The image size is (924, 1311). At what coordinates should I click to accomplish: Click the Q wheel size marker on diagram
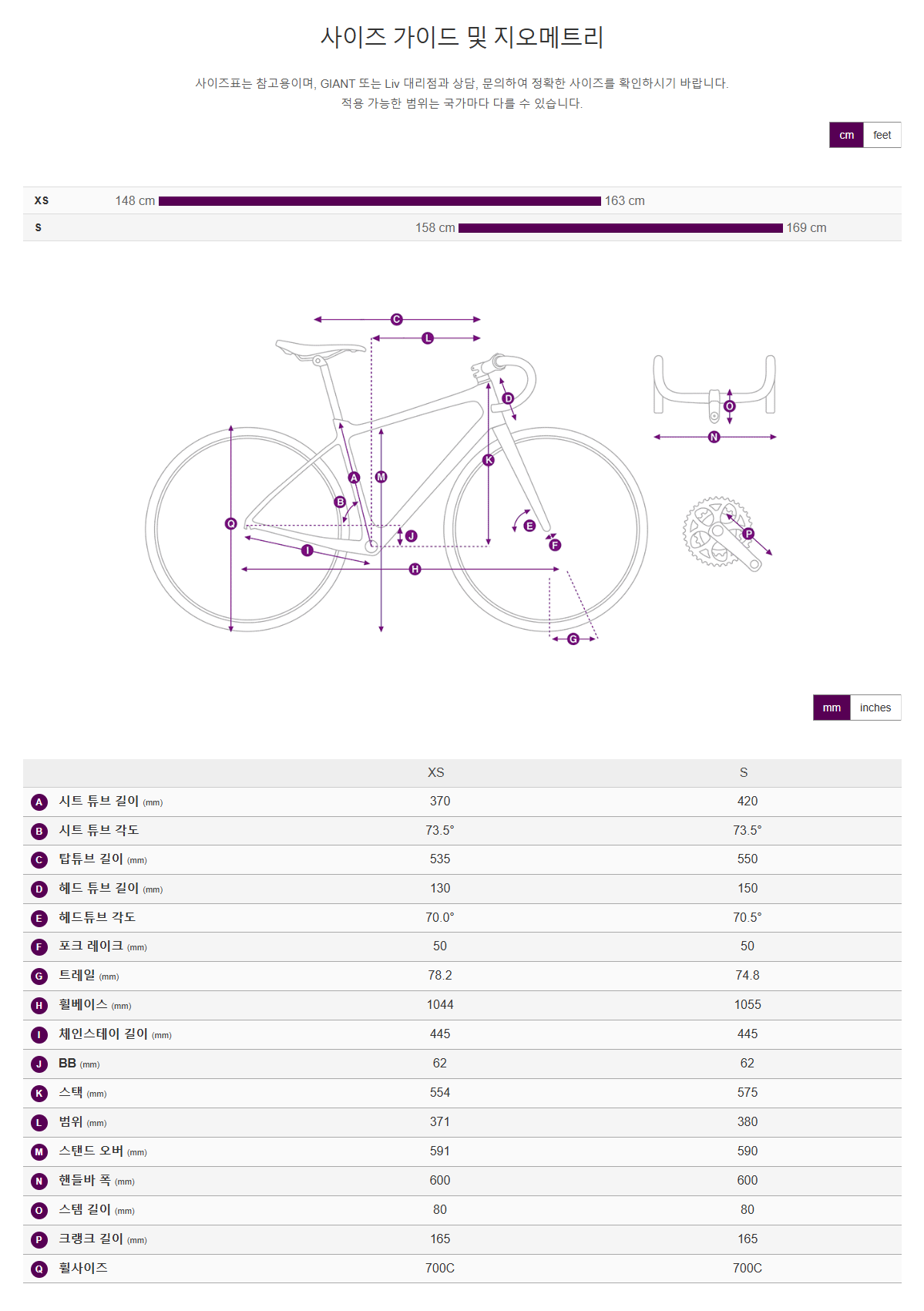(x=230, y=524)
